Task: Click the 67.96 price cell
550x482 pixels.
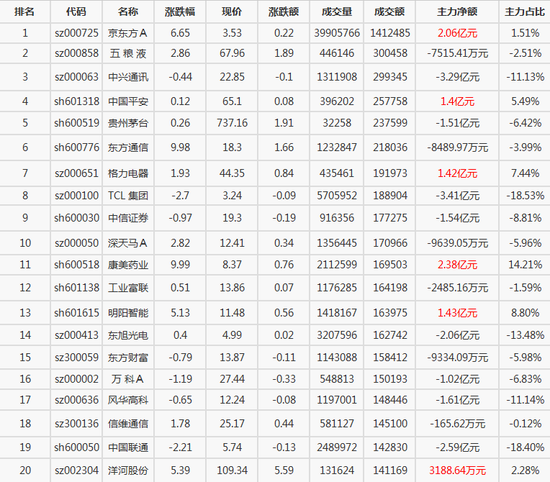Action: pos(232,53)
